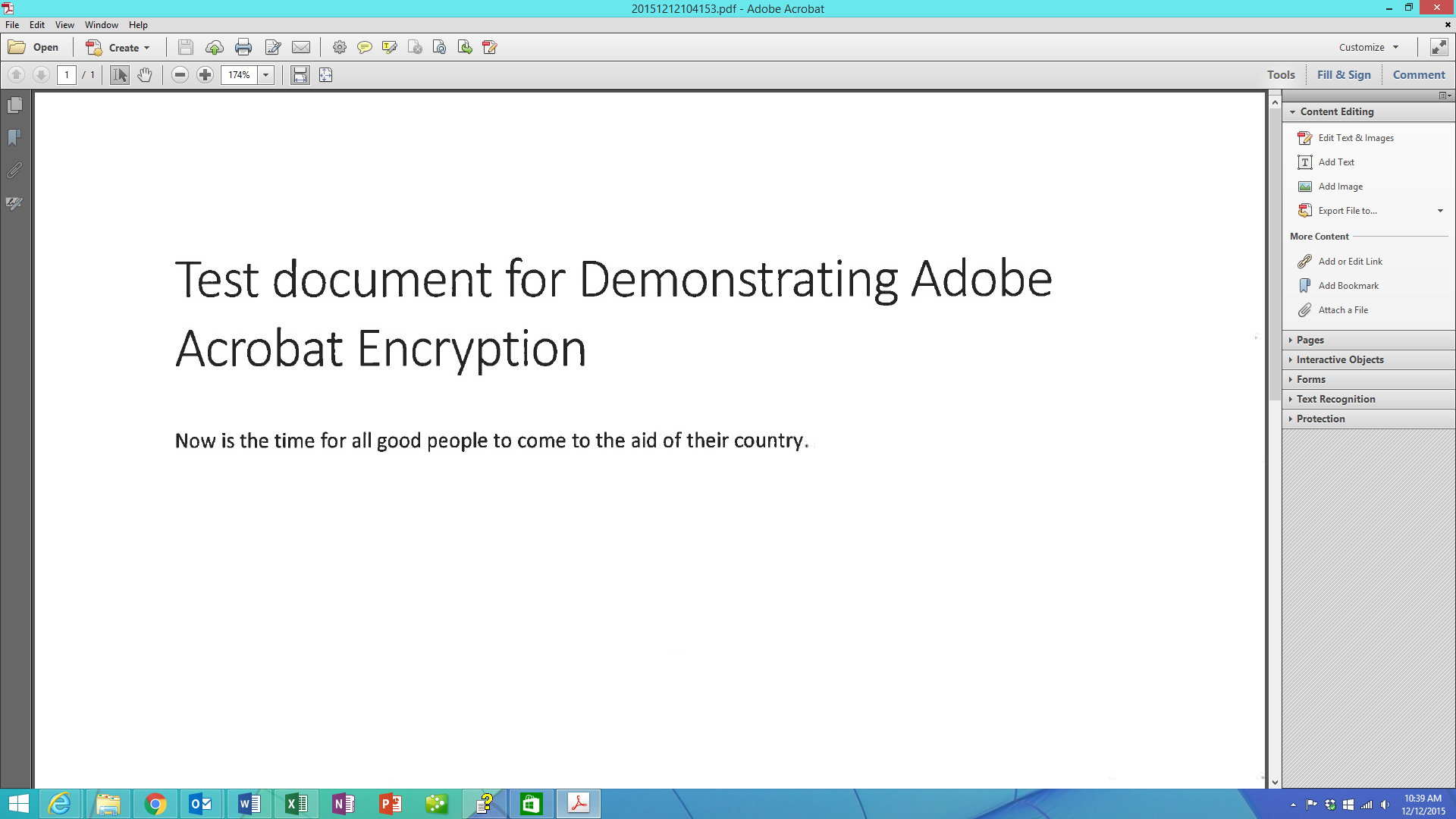The height and width of the screenshot is (819, 1456).
Task: Open the zoom percentage dropdown arrow
Action: pyautogui.click(x=265, y=74)
